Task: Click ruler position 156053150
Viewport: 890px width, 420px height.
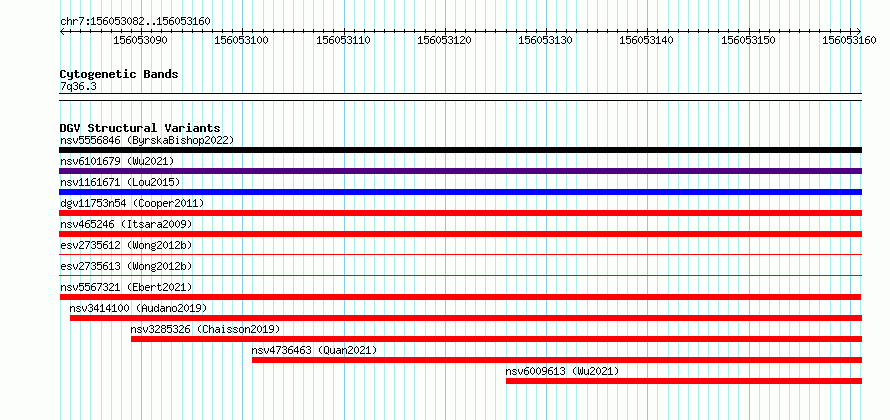Action: (x=749, y=40)
